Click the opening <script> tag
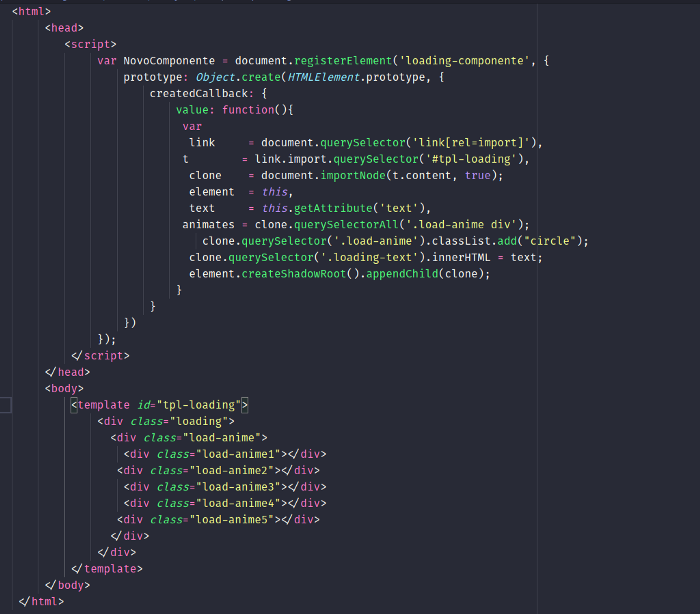The height and width of the screenshot is (614, 700). pos(90,45)
